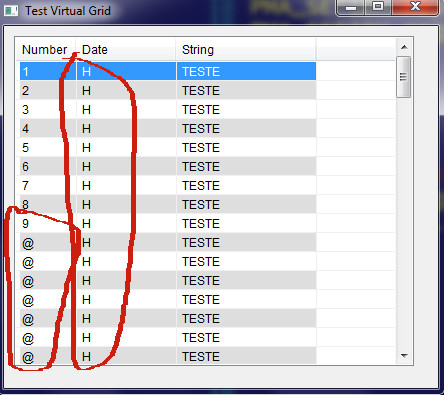Select the Number cell showing 5
The width and height of the screenshot is (444, 395).
pos(48,147)
